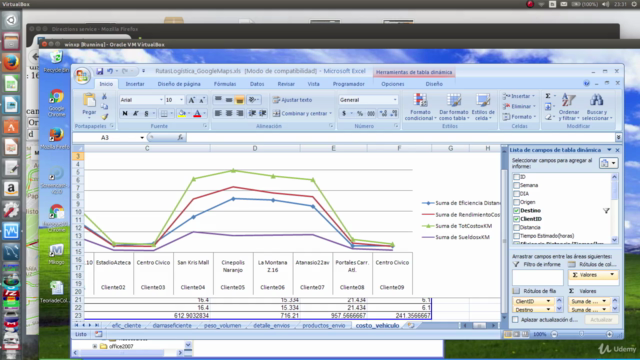640x360 pixels.
Task: Cut selection with the scissors icon
Action: pos(104,97)
